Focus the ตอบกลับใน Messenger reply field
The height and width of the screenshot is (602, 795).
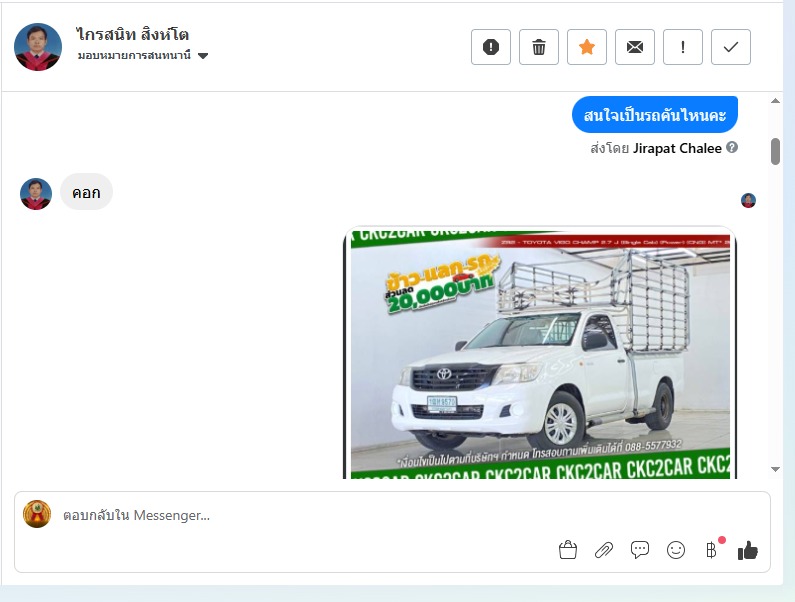click(392, 515)
